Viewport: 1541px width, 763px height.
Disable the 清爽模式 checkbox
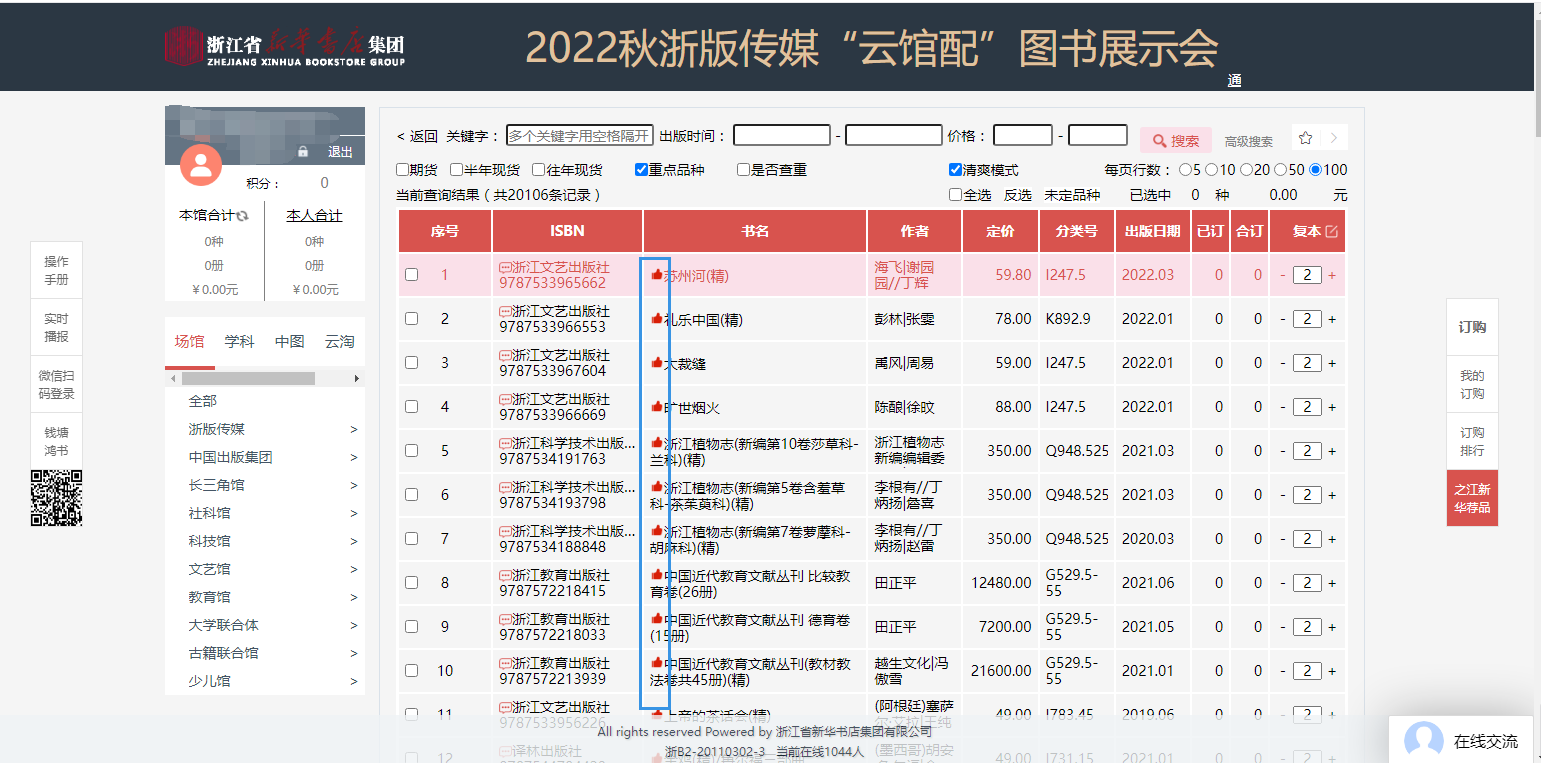coord(956,170)
